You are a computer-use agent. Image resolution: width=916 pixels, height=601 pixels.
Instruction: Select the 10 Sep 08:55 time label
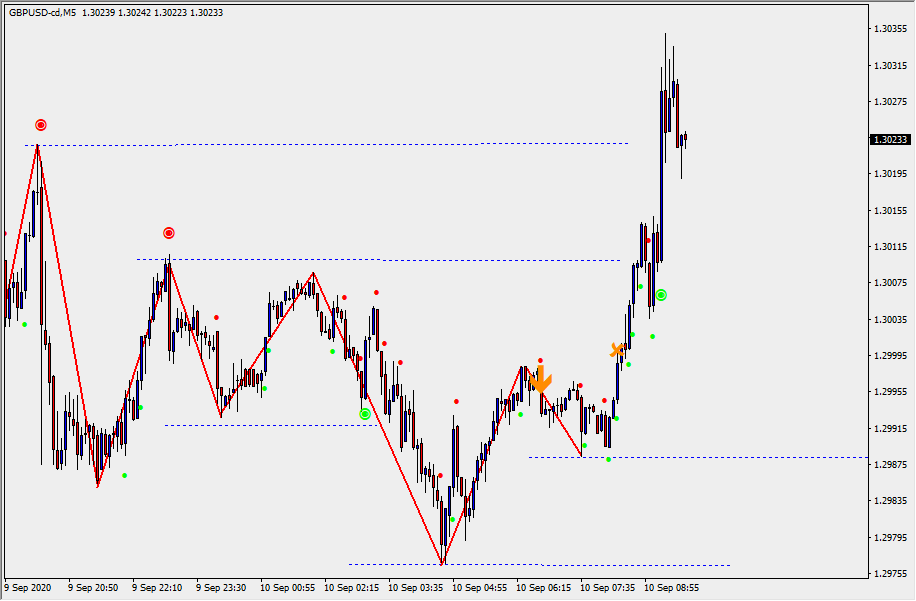tap(671, 588)
